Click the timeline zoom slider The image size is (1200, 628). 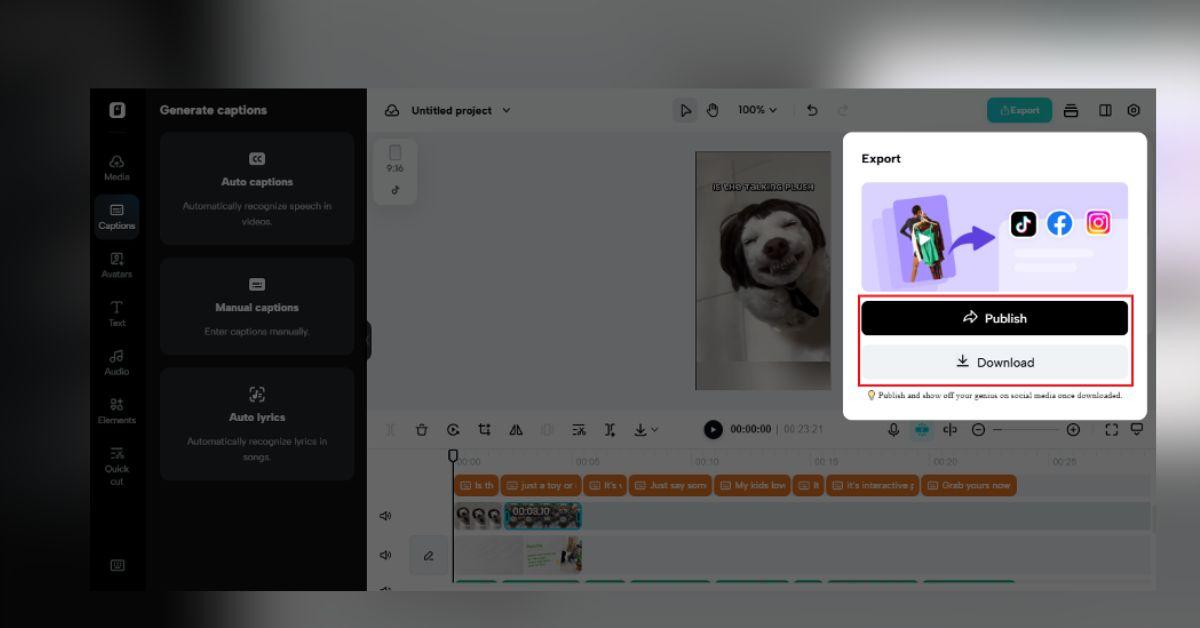pos(1025,430)
